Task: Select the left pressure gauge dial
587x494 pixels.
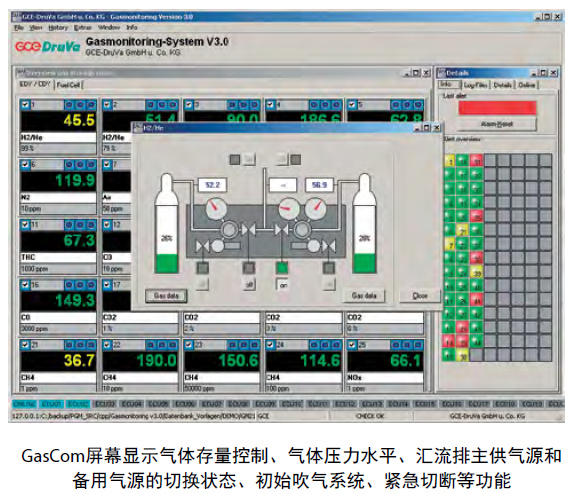Action: (216, 208)
